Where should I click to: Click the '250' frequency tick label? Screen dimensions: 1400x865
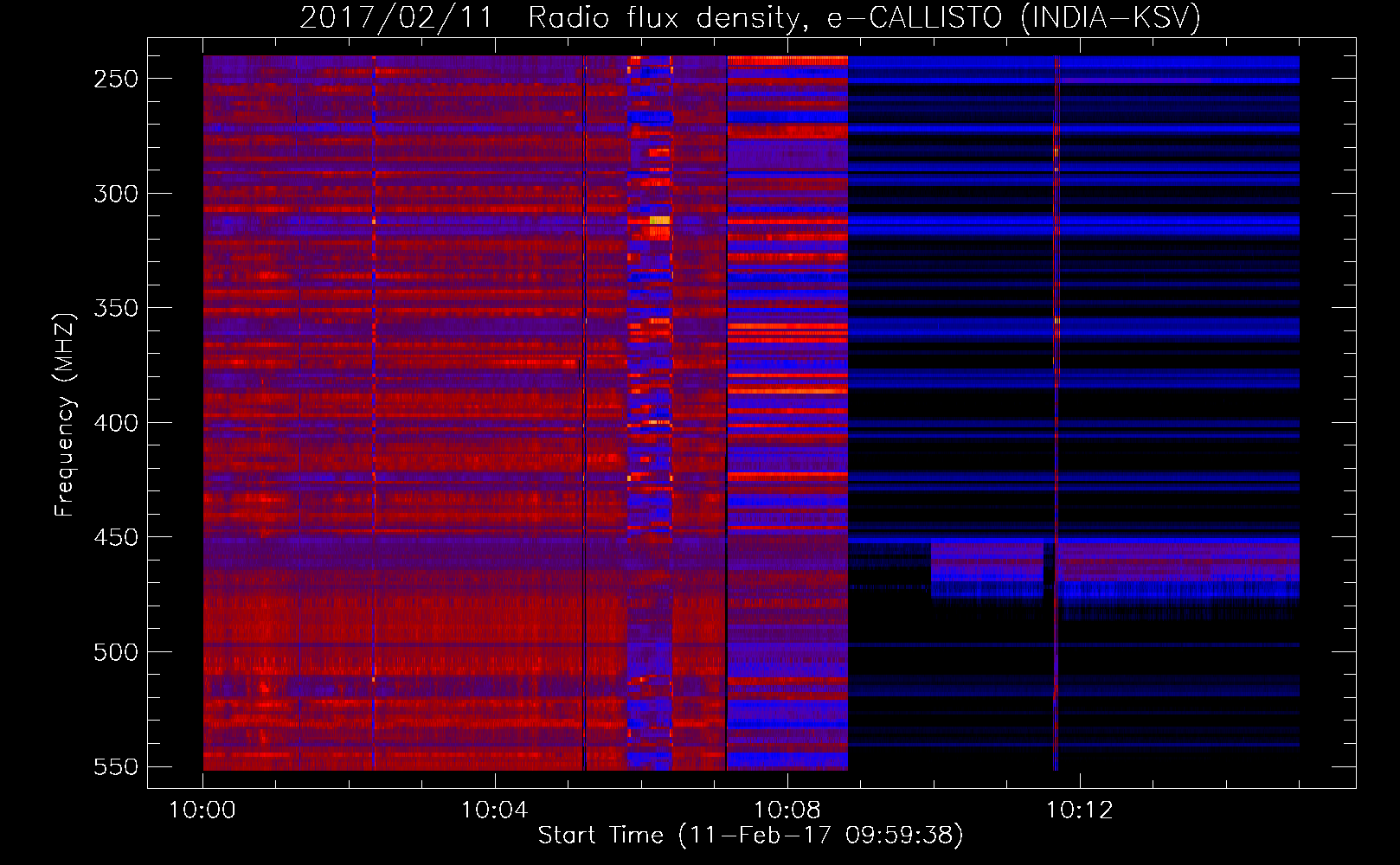pos(116,79)
